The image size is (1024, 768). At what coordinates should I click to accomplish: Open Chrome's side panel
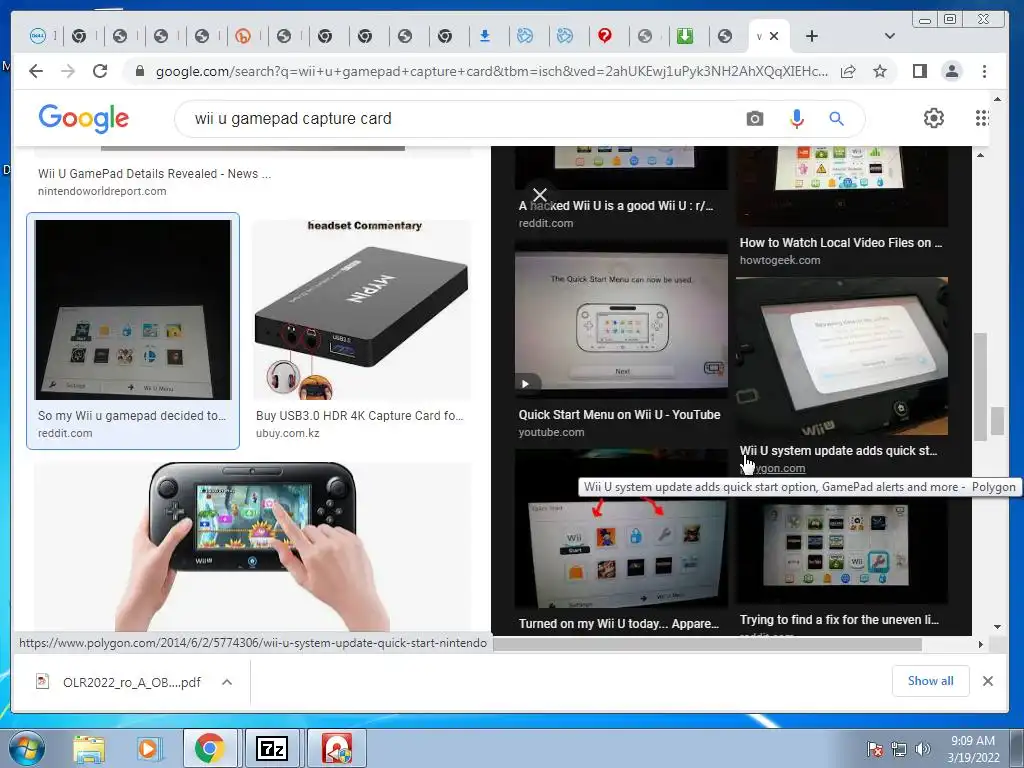coord(920,71)
